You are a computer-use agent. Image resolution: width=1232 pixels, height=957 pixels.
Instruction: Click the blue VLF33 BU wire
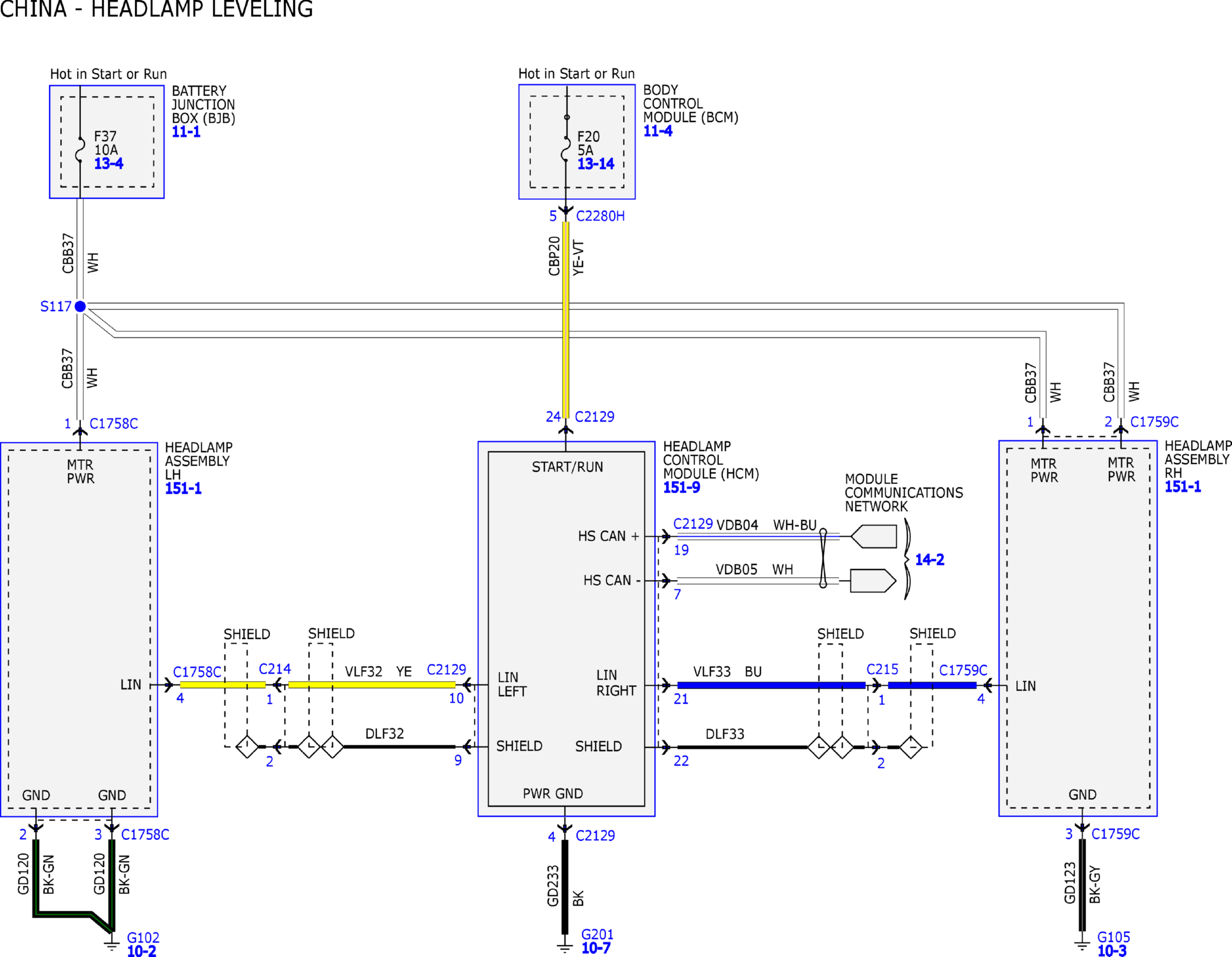coord(771,685)
